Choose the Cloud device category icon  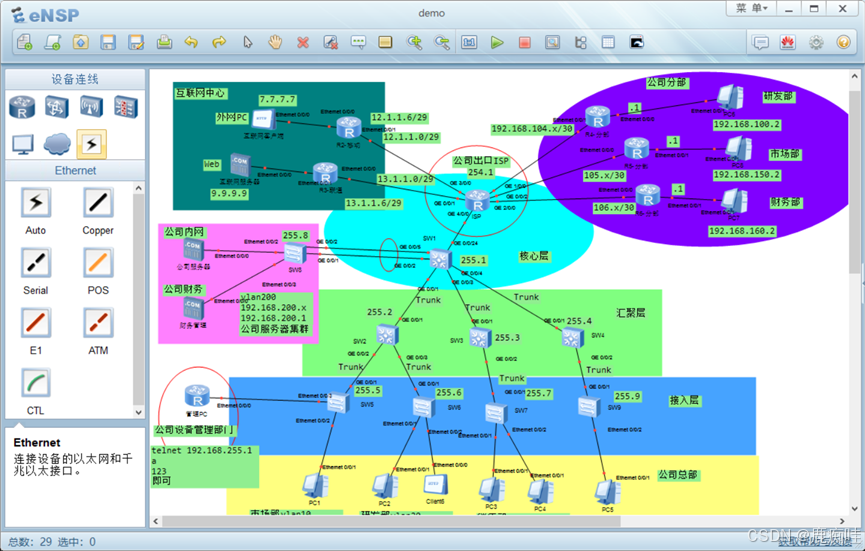56,143
